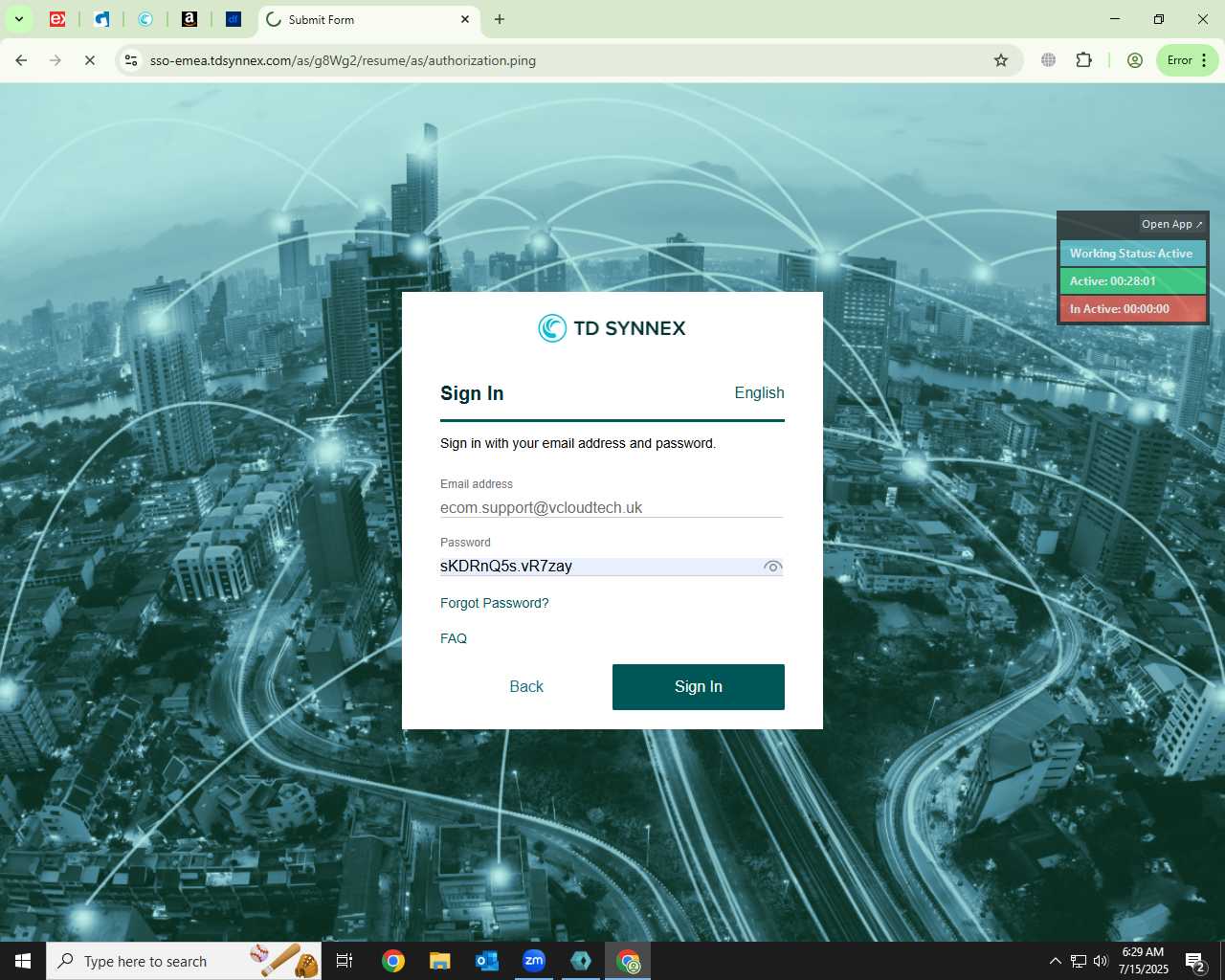The height and width of the screenshot is (980, 1225).
Task: Go forward in browser history
Action: pos(56,60)
